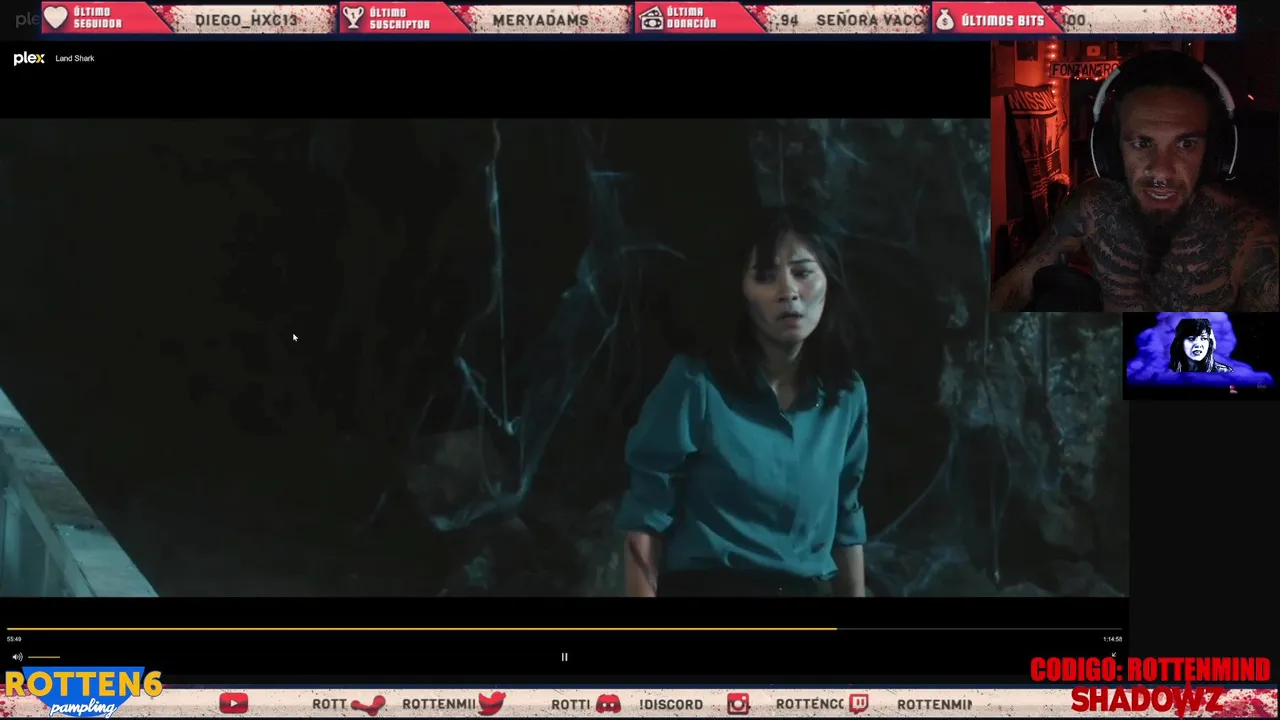This screenshot has width=1280, height=720.
Task: Click the Twitter bird icon in bottom banner
Action: tap(491, 703)
